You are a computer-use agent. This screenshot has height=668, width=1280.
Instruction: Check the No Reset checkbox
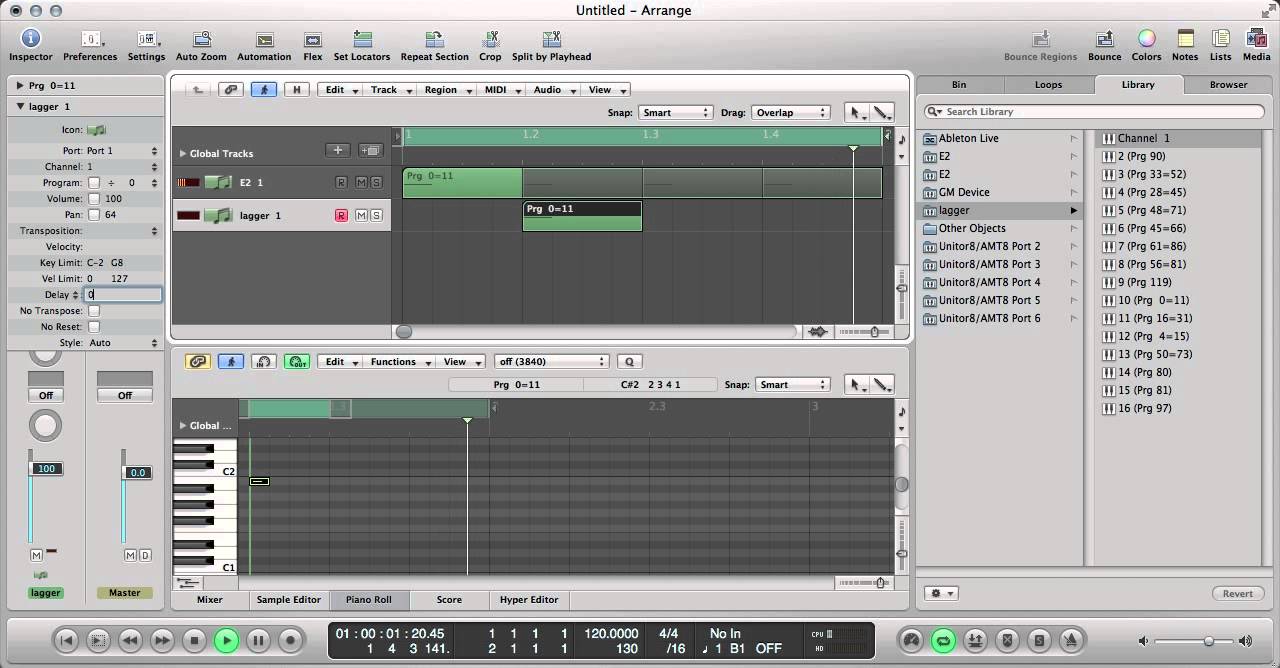click(x=94, y=327)
